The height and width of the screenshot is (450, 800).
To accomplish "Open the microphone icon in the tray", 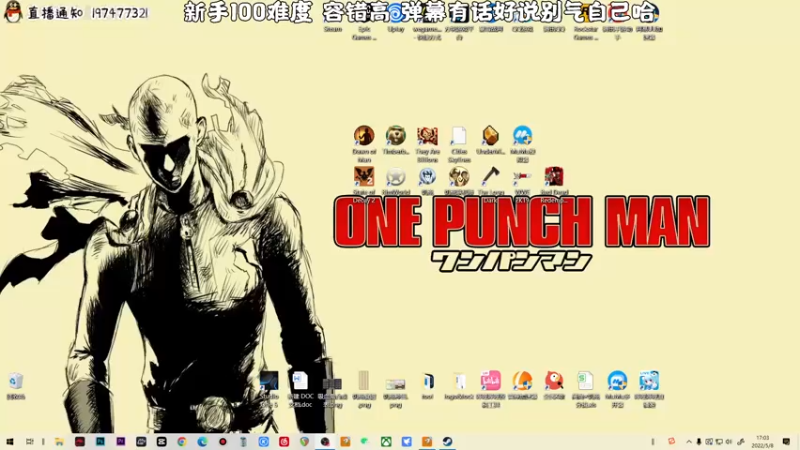I will pos(698,442).
